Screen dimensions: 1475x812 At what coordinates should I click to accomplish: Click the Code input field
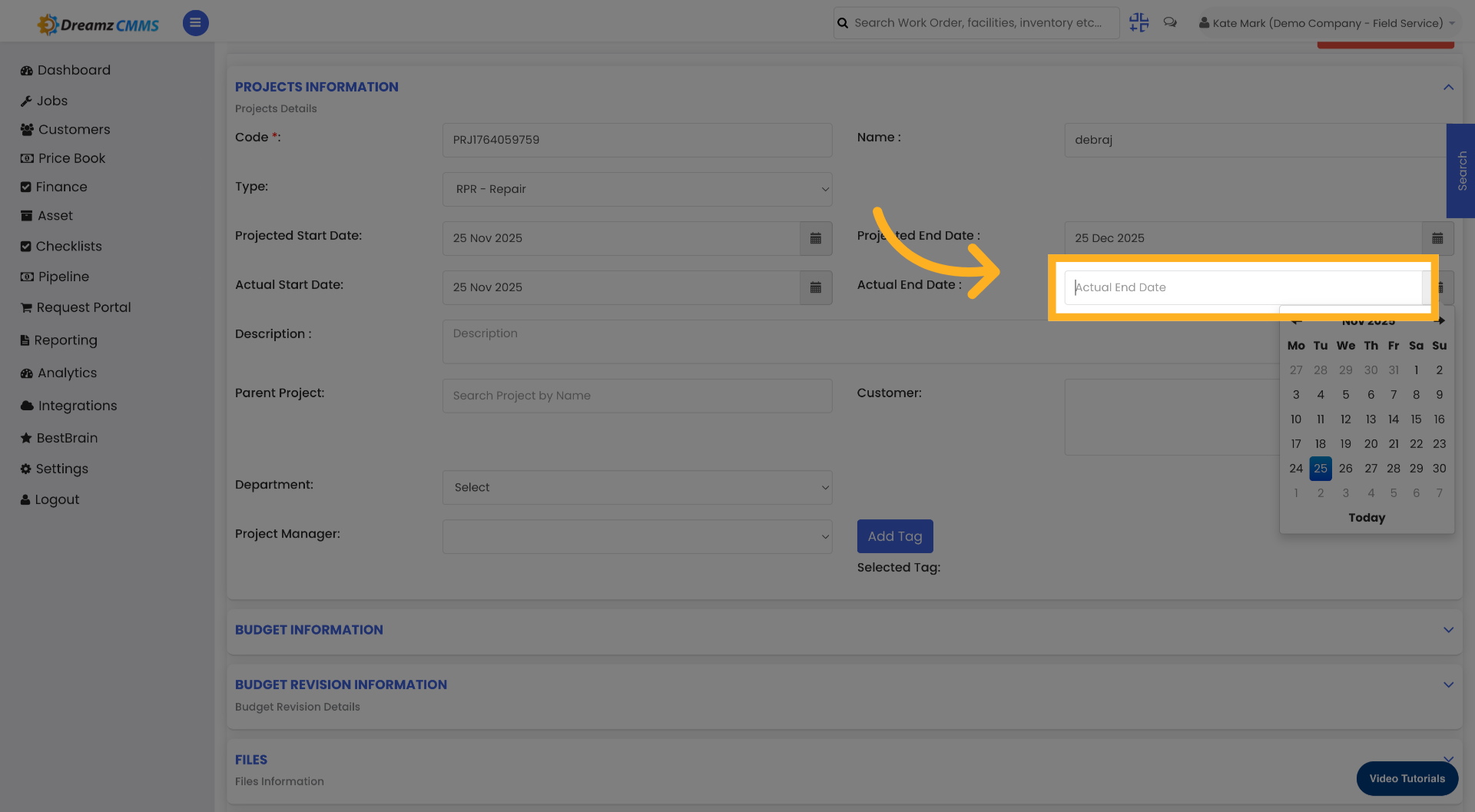click(637, 140)
